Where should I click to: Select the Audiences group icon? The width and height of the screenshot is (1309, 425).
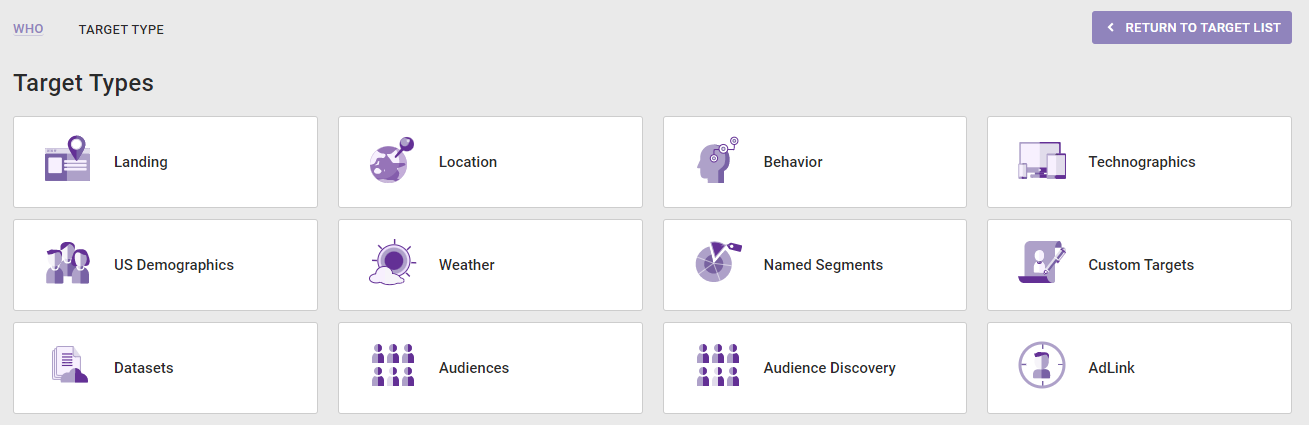392,365
